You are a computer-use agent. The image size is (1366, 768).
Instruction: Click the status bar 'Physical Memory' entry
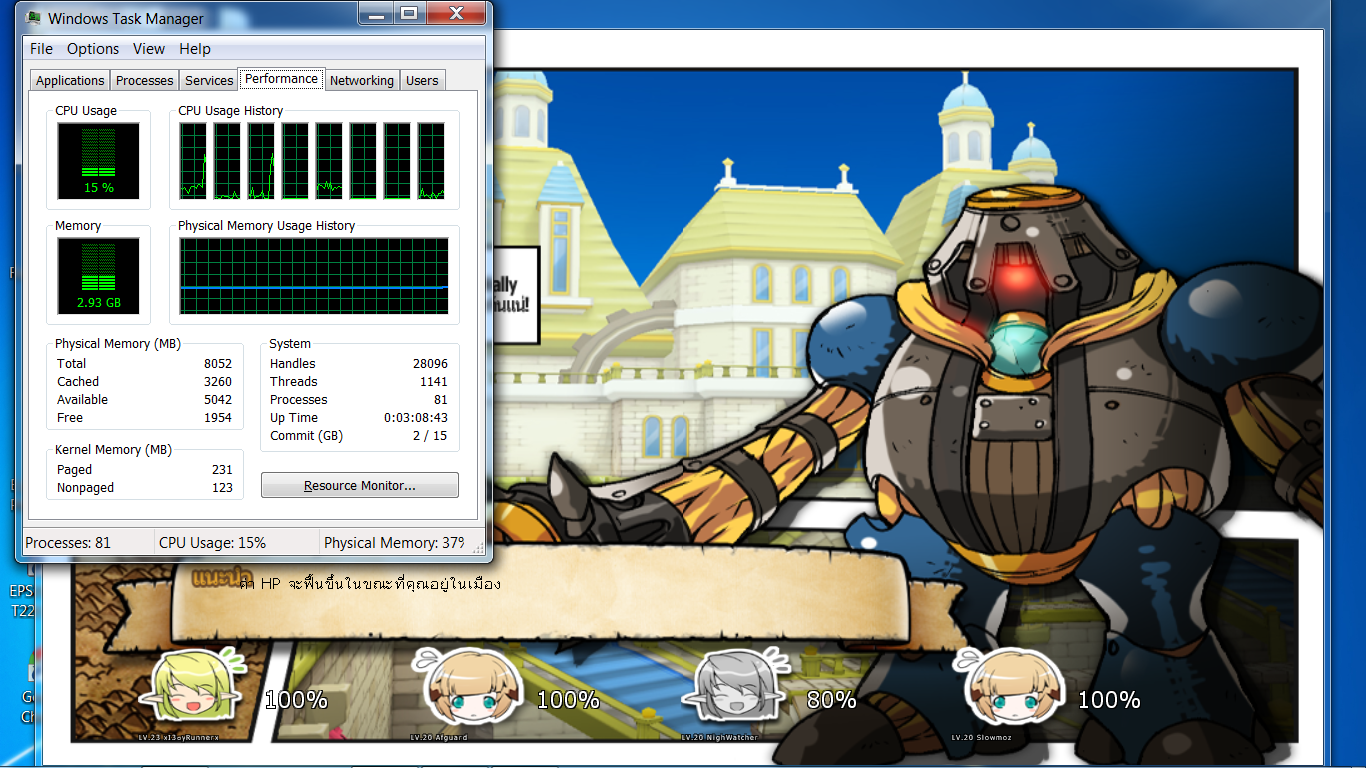coord(394,543)
